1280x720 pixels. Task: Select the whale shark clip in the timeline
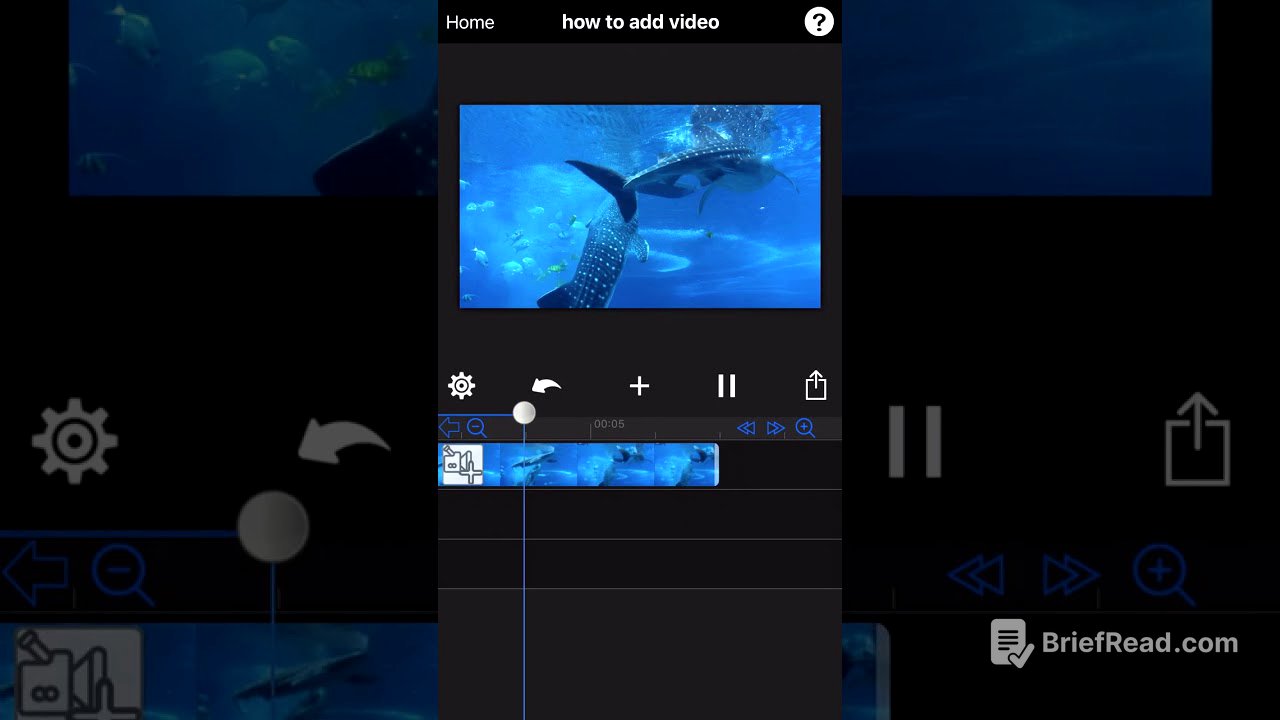click(x=579, y=465)
